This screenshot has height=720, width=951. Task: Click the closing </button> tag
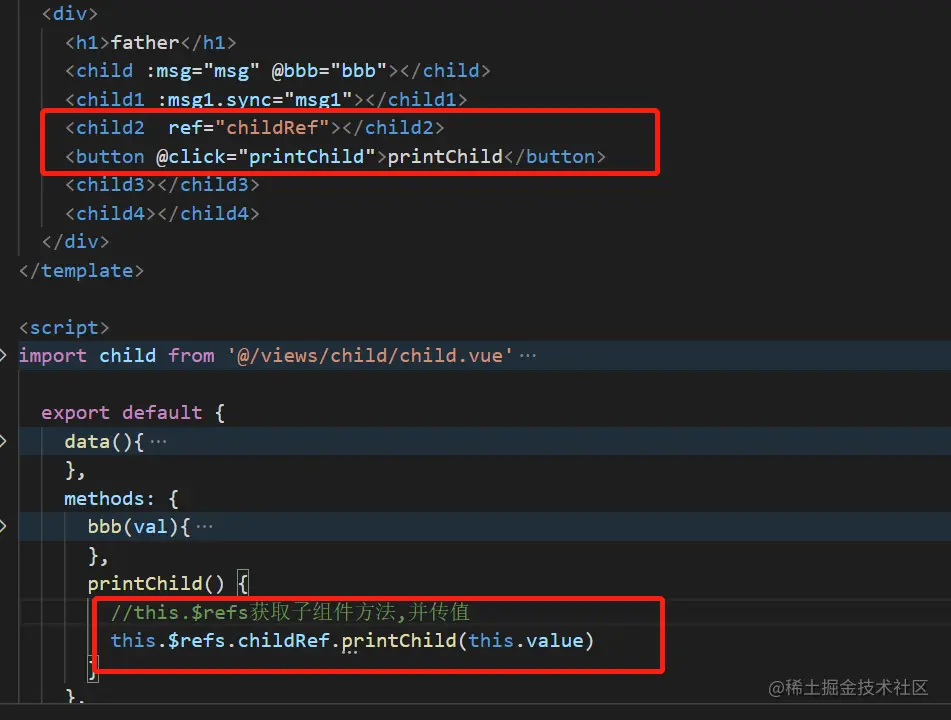tap(554, 156)
